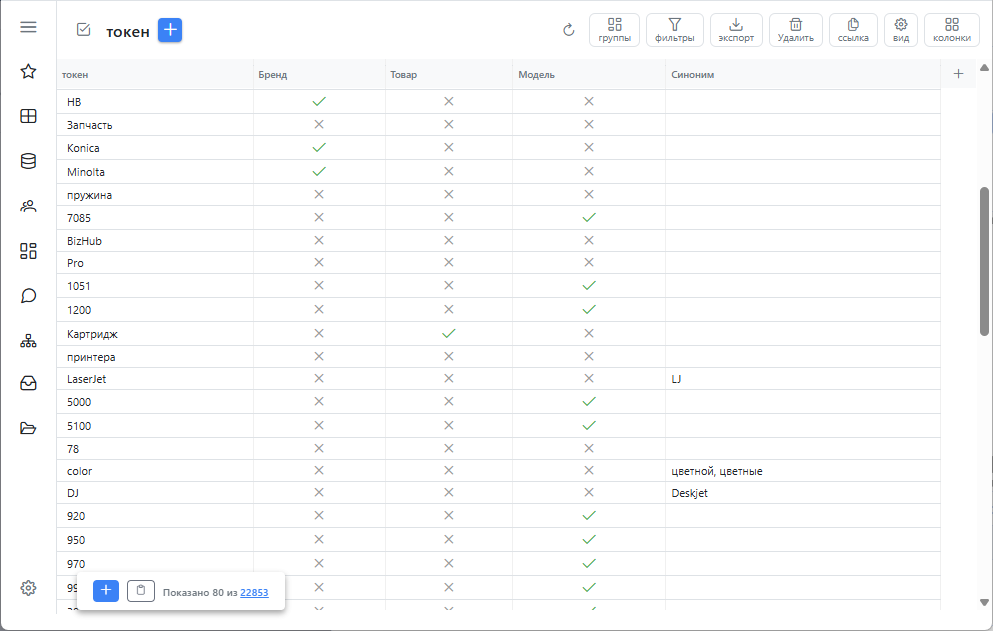993x631 pixels.
Task: Open the users icon in sidebar
Action: tap(28, 206)
